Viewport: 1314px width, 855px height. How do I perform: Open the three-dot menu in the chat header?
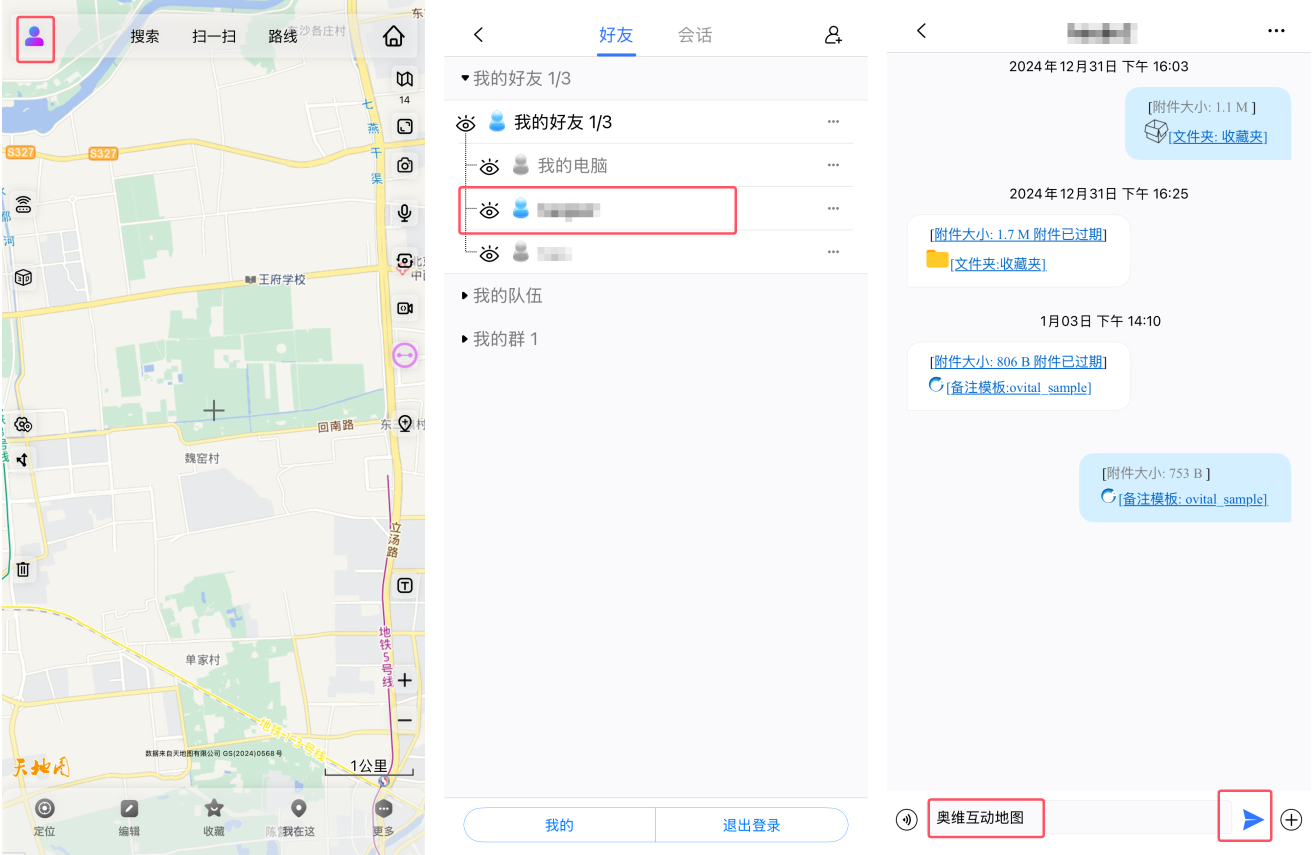pyautogui.click(x=1276, y=30)
